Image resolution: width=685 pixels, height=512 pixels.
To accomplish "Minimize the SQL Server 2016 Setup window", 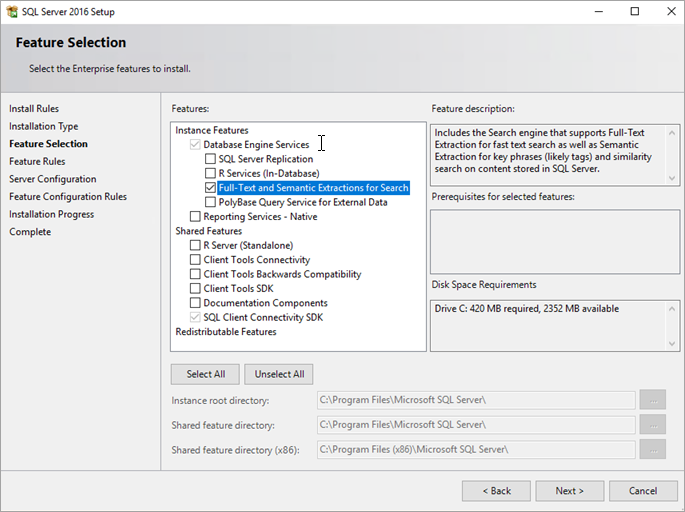I will tap(599, 12).
